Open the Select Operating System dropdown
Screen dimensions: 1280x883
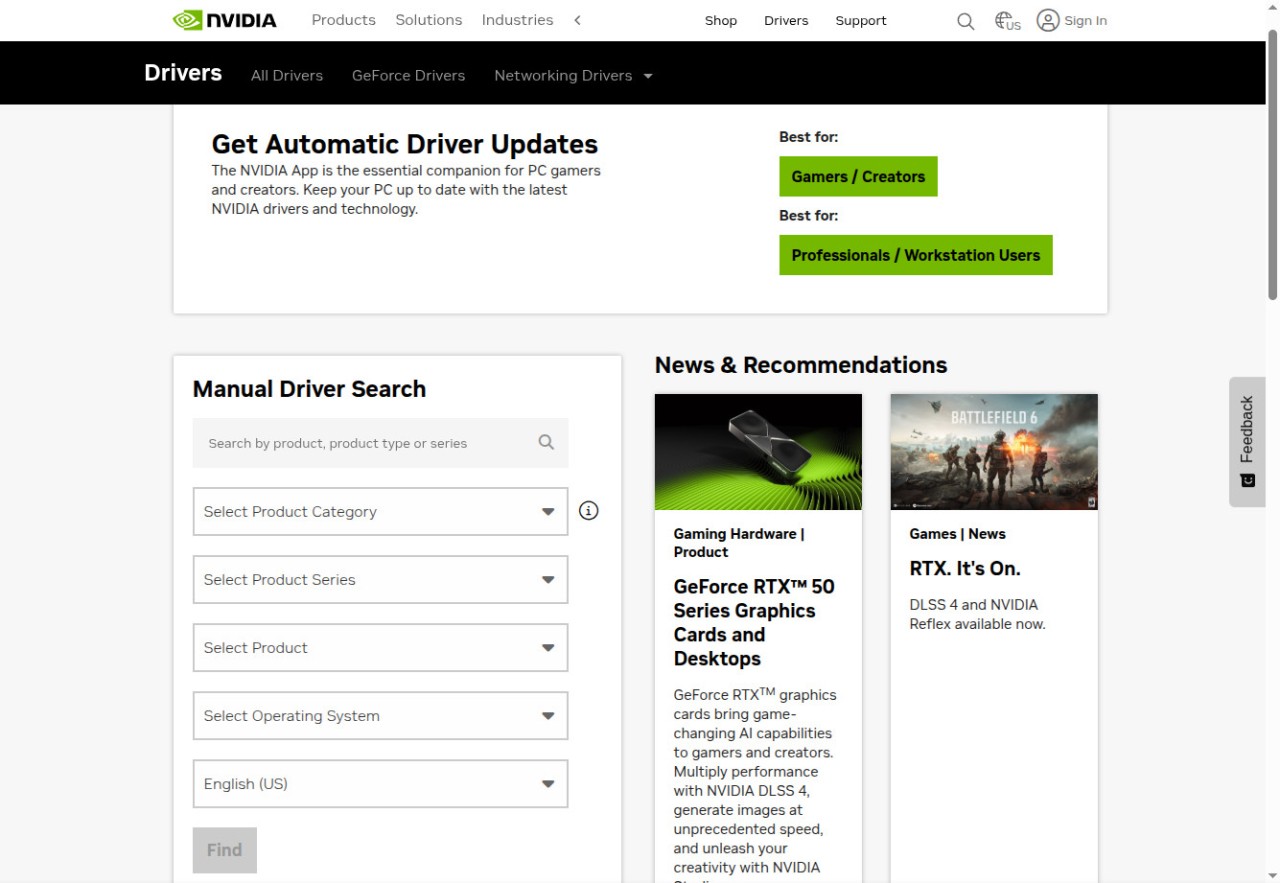[x=380, y=716]
